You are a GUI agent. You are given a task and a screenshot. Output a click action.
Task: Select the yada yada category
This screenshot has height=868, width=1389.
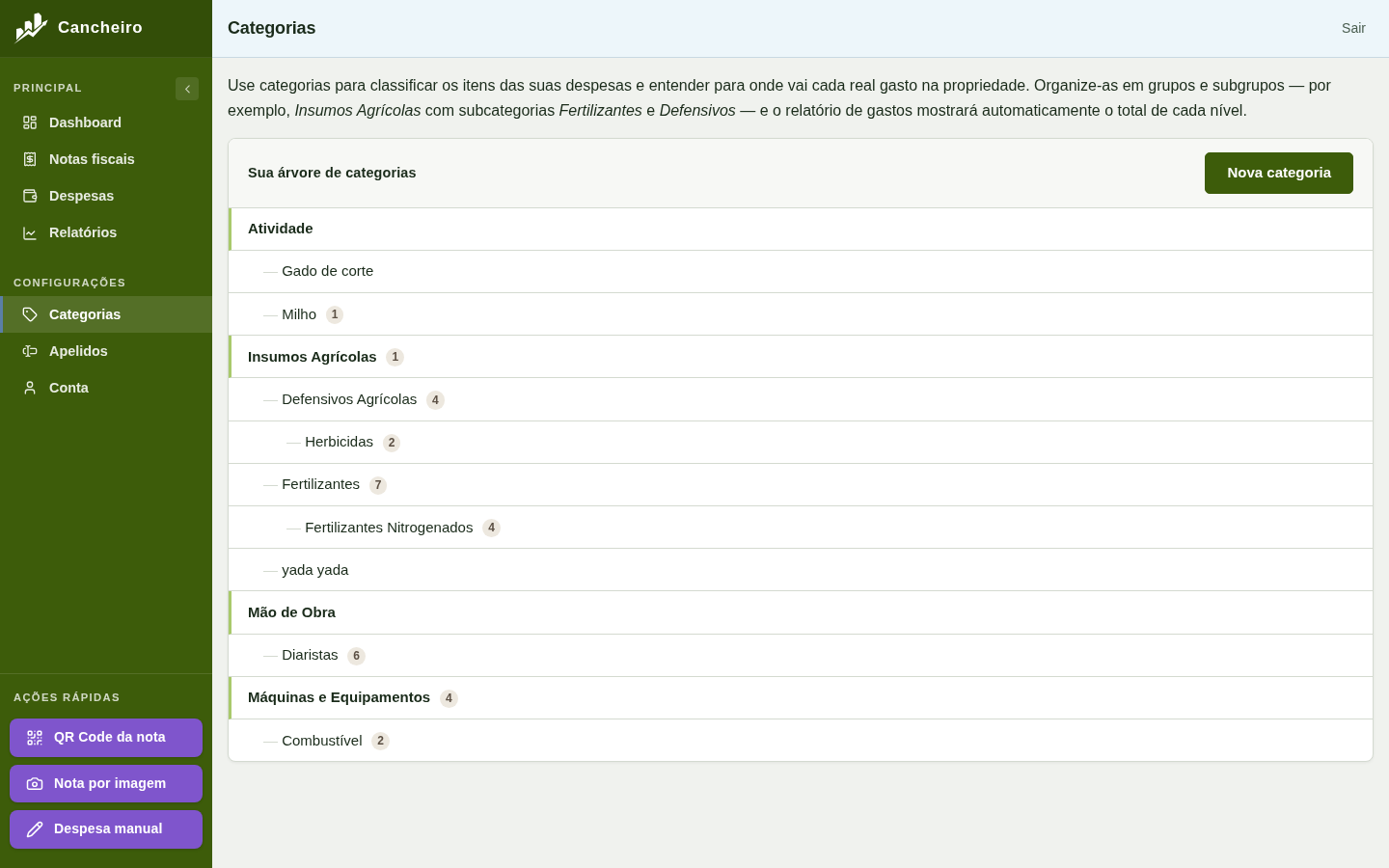[x=801, y=570]
